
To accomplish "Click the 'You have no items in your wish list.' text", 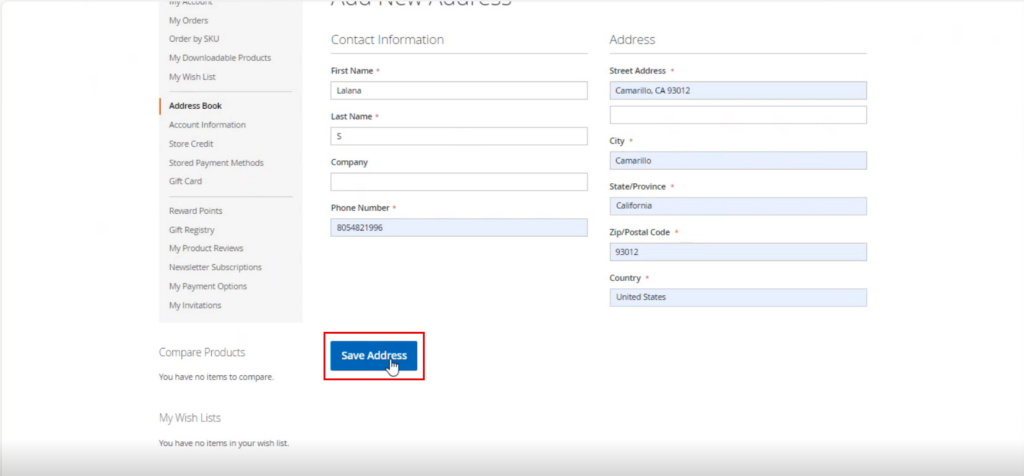I will coord(223,443).
